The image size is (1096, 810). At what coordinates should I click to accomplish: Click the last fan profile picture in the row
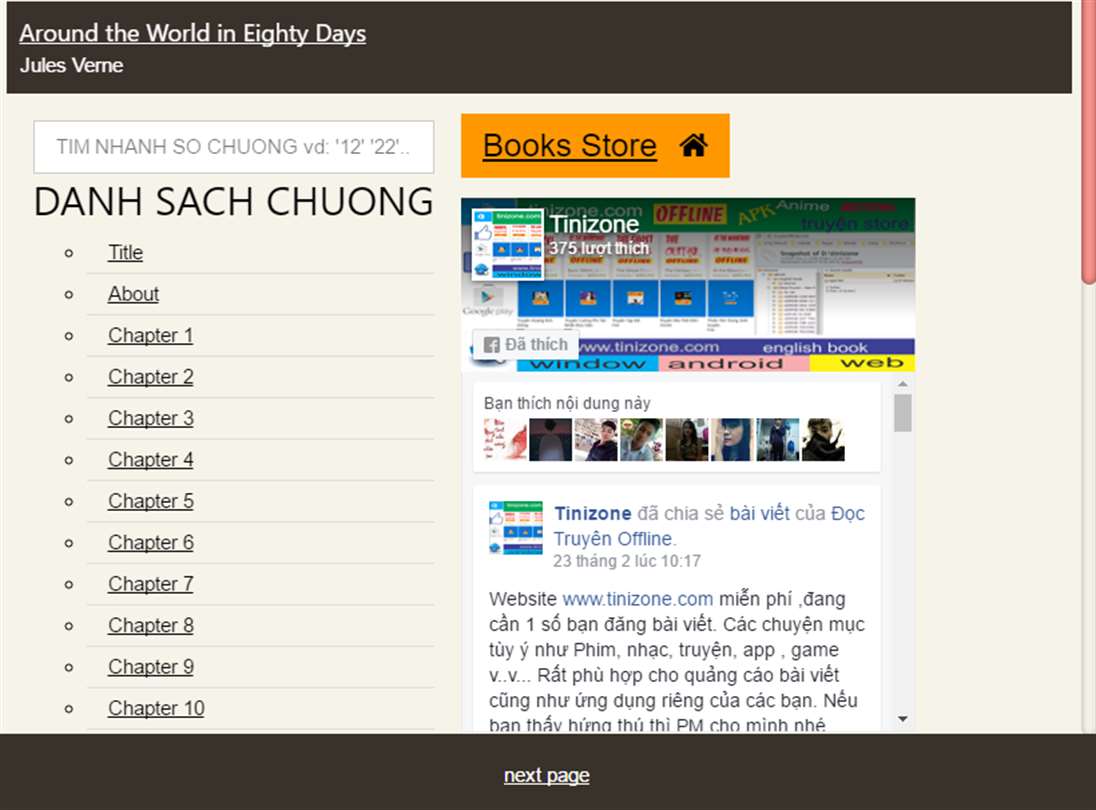tap(823, 440)
